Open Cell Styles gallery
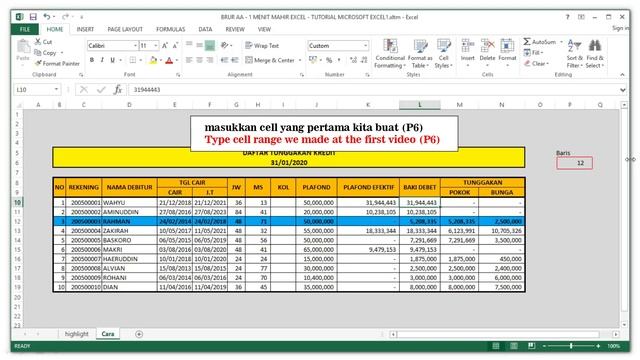 [x=443, y=53]
